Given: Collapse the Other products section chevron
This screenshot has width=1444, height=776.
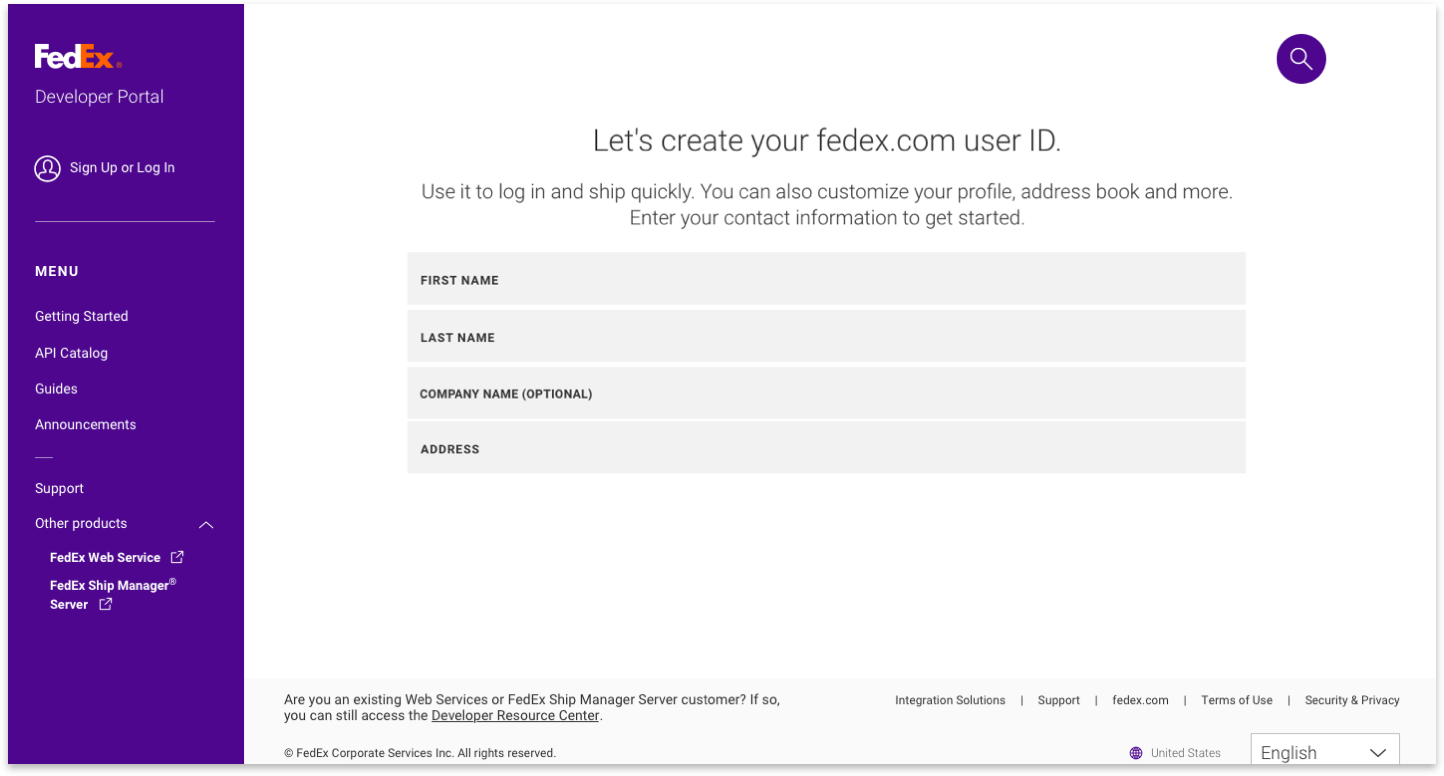Looking at the screenshot, I should [x=206, y=524].
